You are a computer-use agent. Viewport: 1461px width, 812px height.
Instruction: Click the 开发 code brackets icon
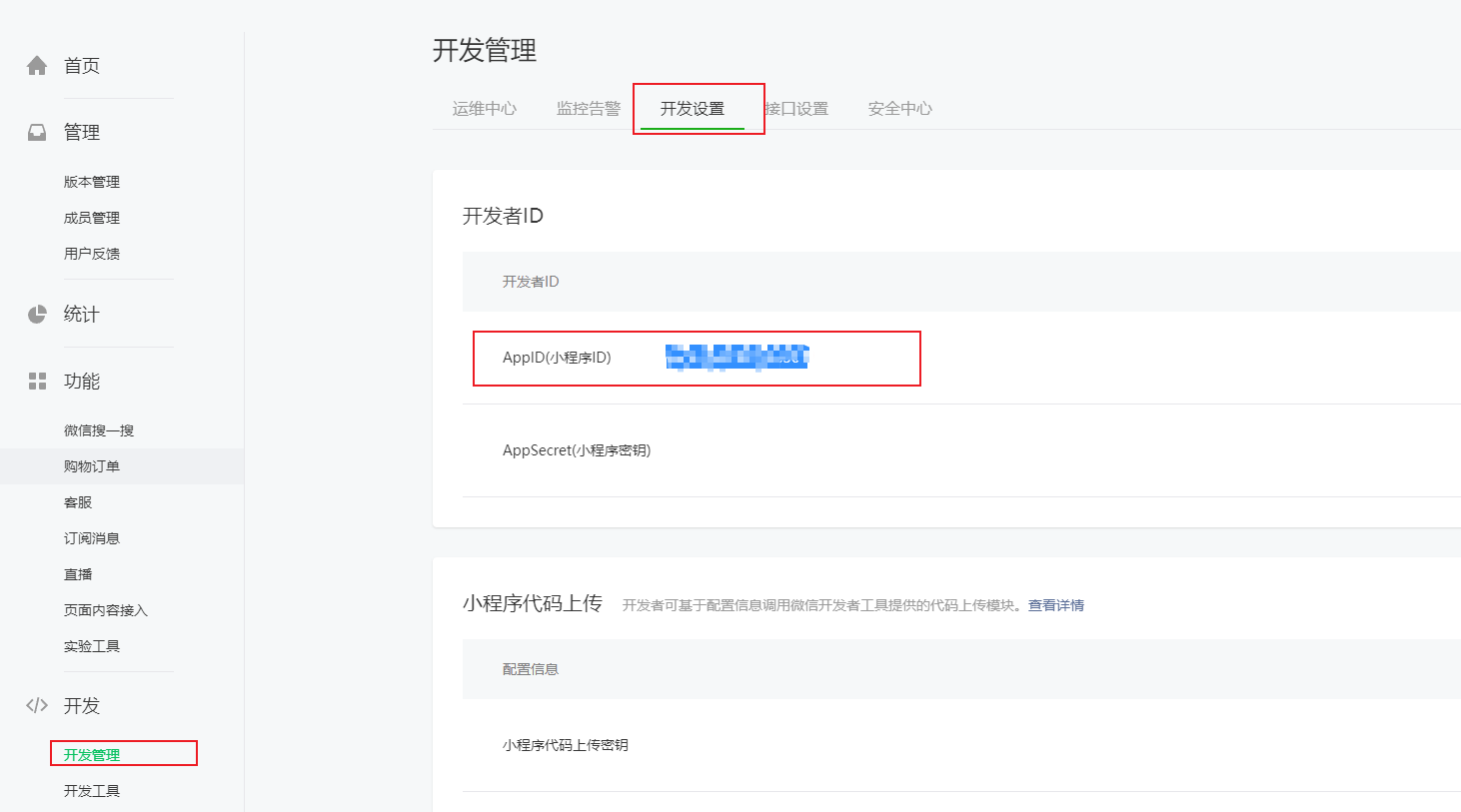tap(37, 705)
